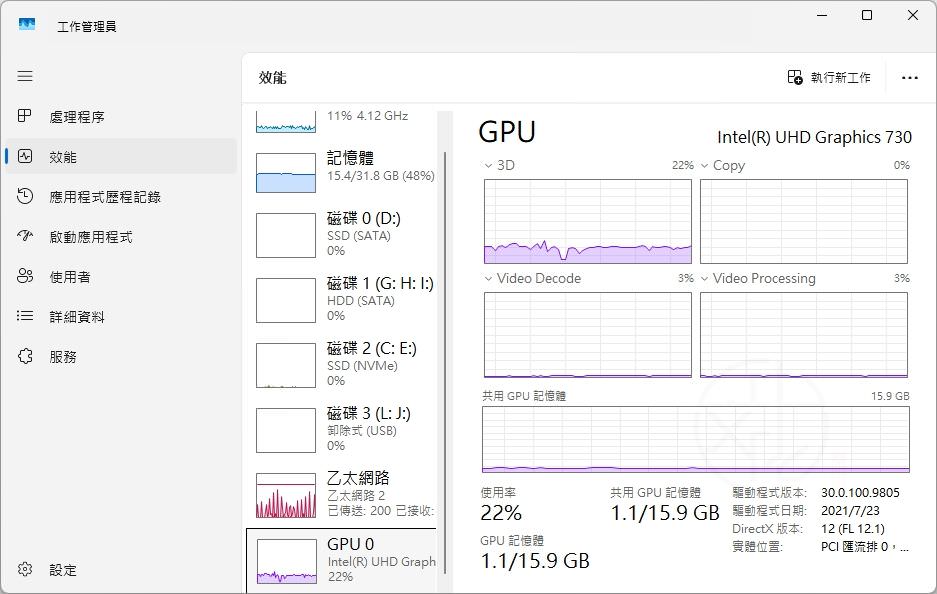Click driver version '30.0.100.9805'
This screenshot has width=937, height=594.
[x=860, y=493]
